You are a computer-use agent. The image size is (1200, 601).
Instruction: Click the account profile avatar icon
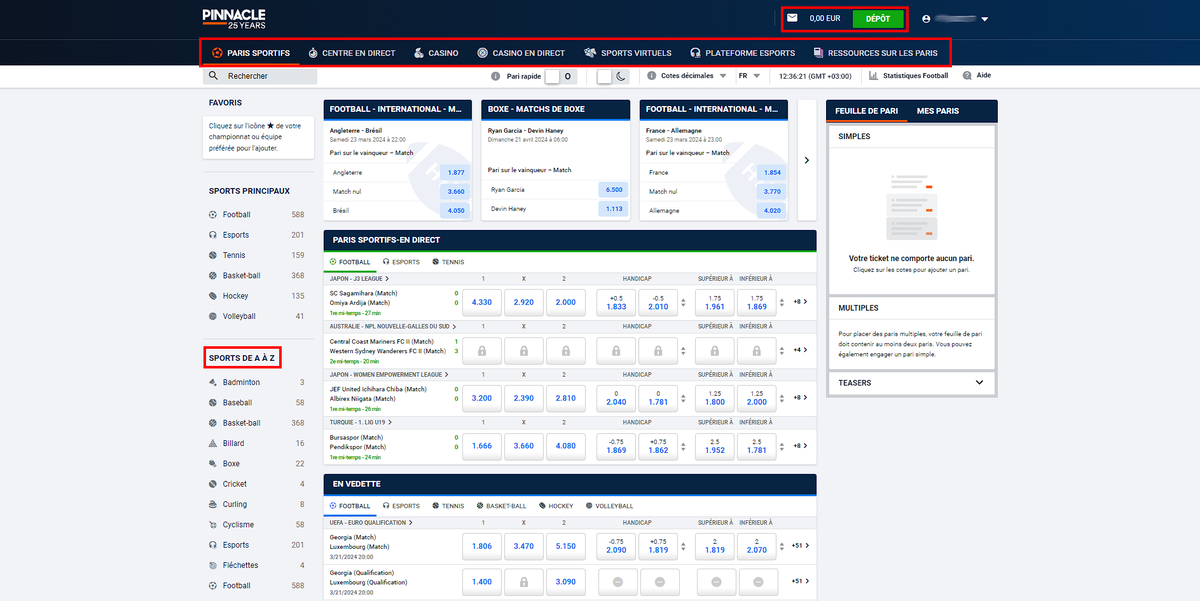(926, 19)
